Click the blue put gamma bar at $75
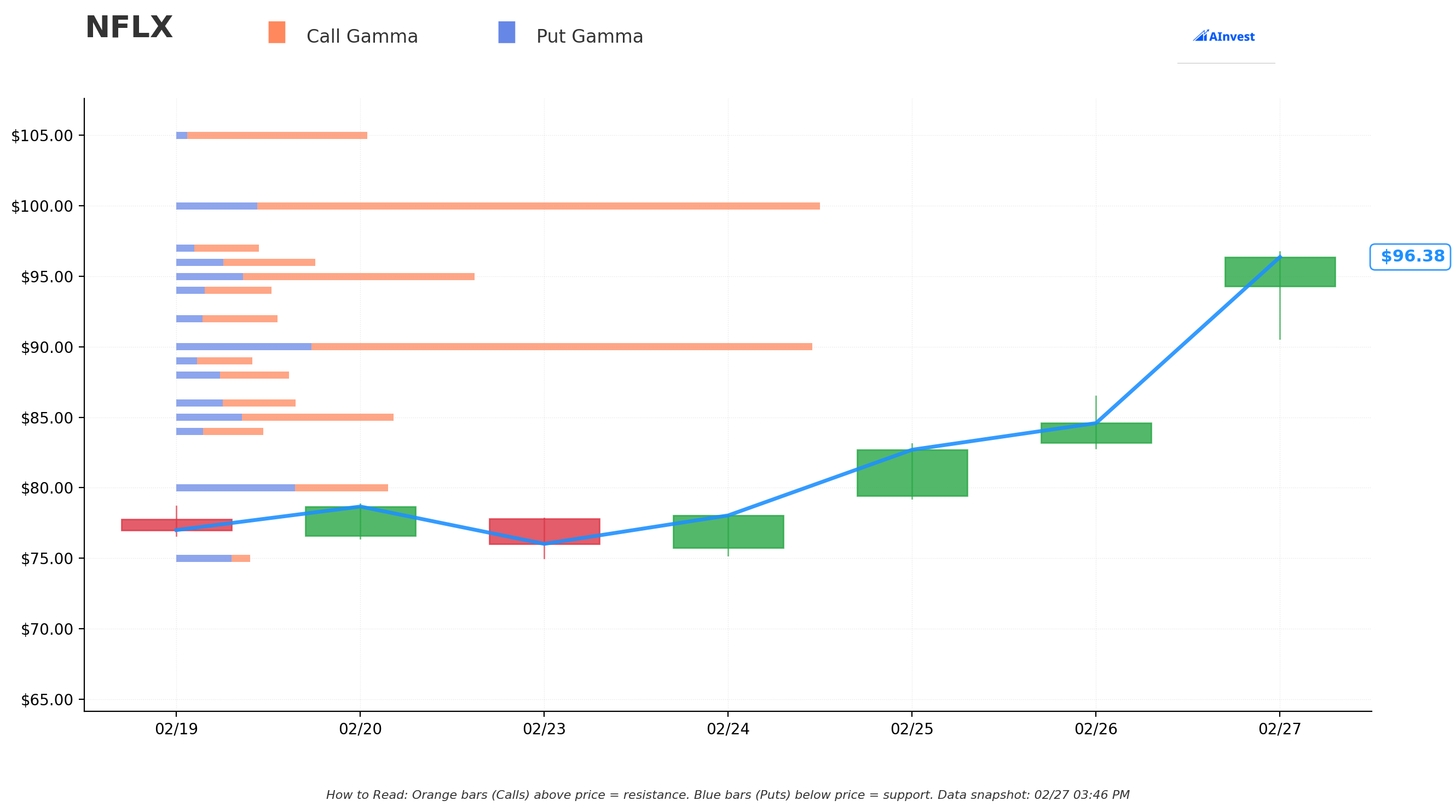The width and height of the screenshot is (1456, 812). (x=204, y=558)
